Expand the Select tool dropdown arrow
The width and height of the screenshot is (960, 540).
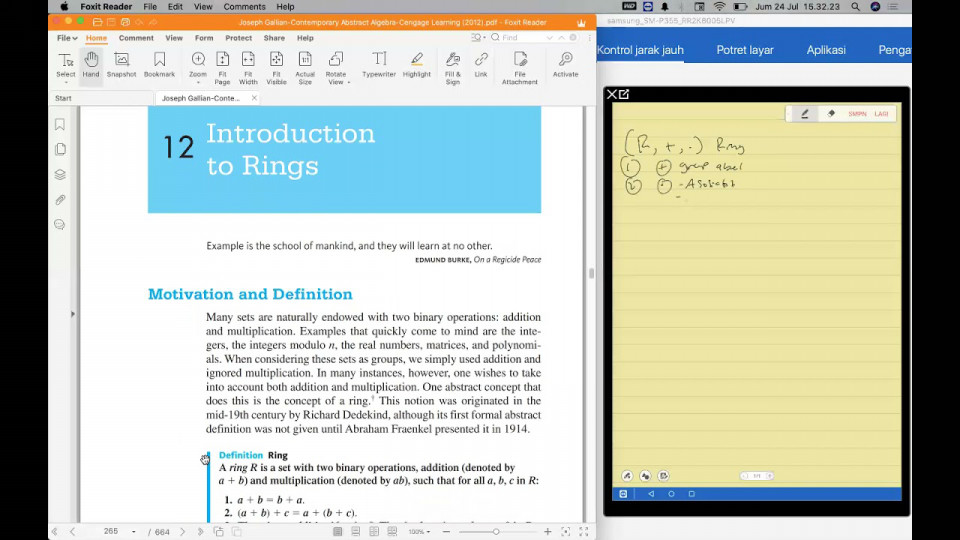pyautogui.click(x=66, y=83)
